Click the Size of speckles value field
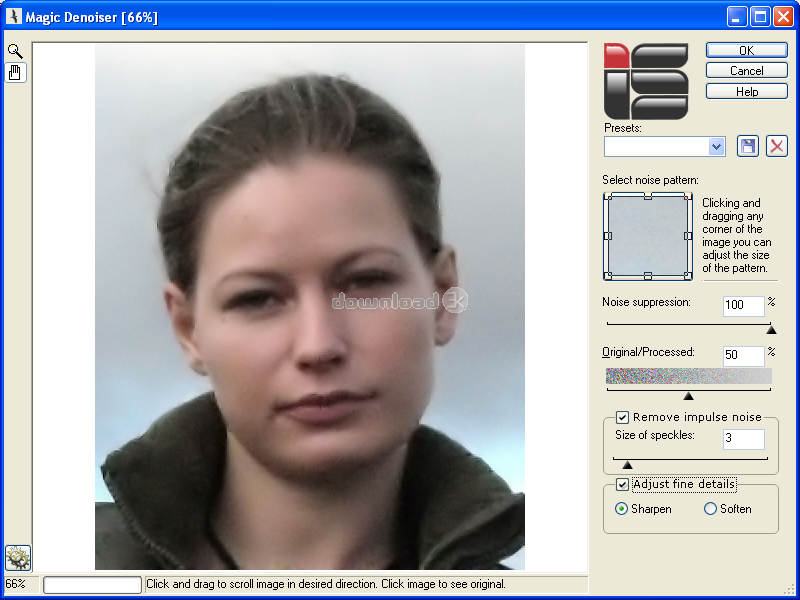The height and width of the screenshot is (600, 800). pos(744,439)
